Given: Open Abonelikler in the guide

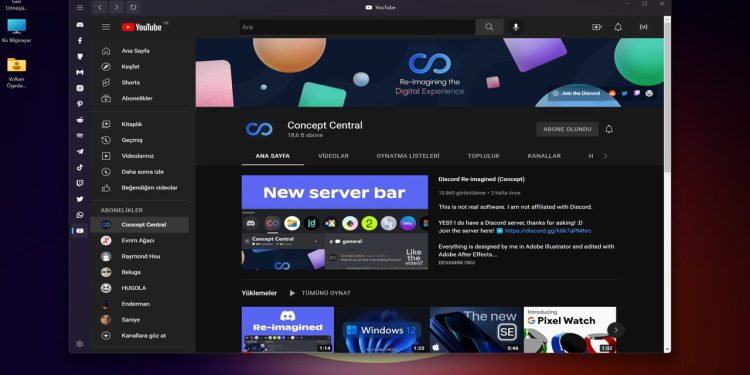Looking at the screenshot, I should [x=140, y=98].
